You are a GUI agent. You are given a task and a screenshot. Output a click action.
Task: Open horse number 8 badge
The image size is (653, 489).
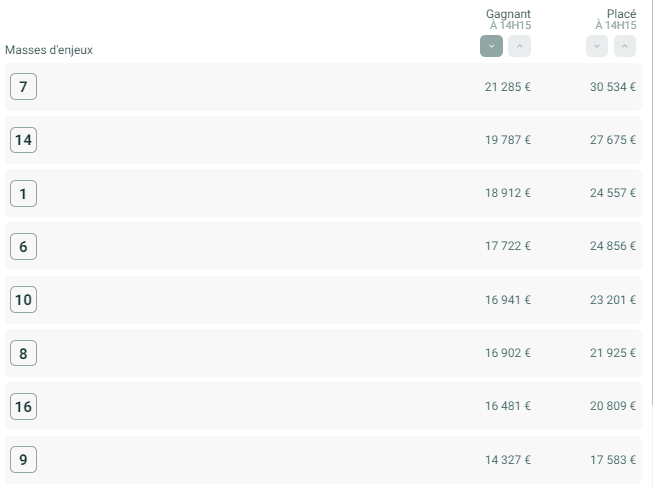tap(23, 353)
